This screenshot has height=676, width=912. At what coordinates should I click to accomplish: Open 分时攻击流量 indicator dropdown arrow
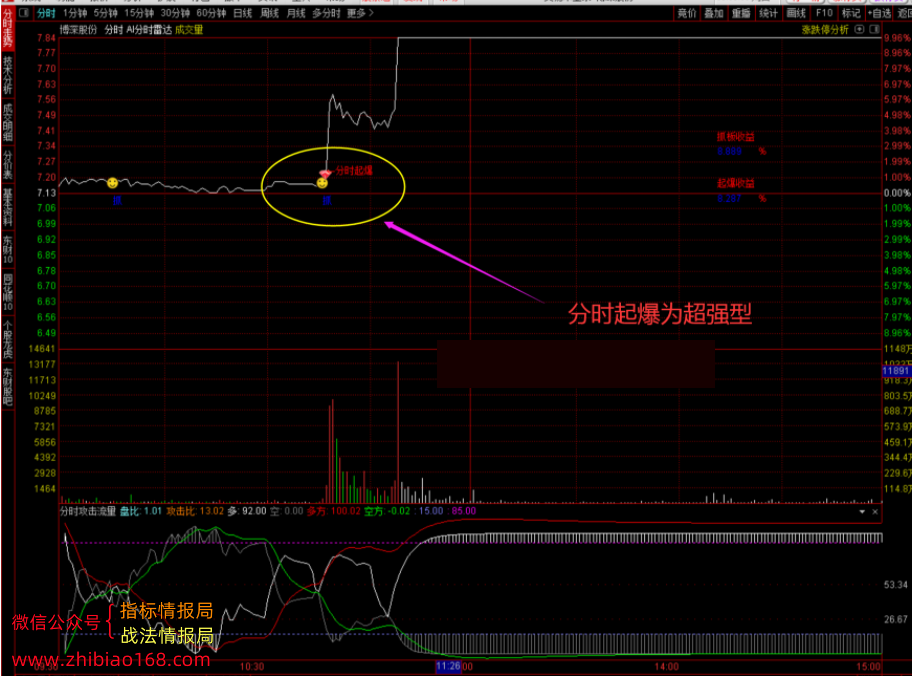[862, 512]
